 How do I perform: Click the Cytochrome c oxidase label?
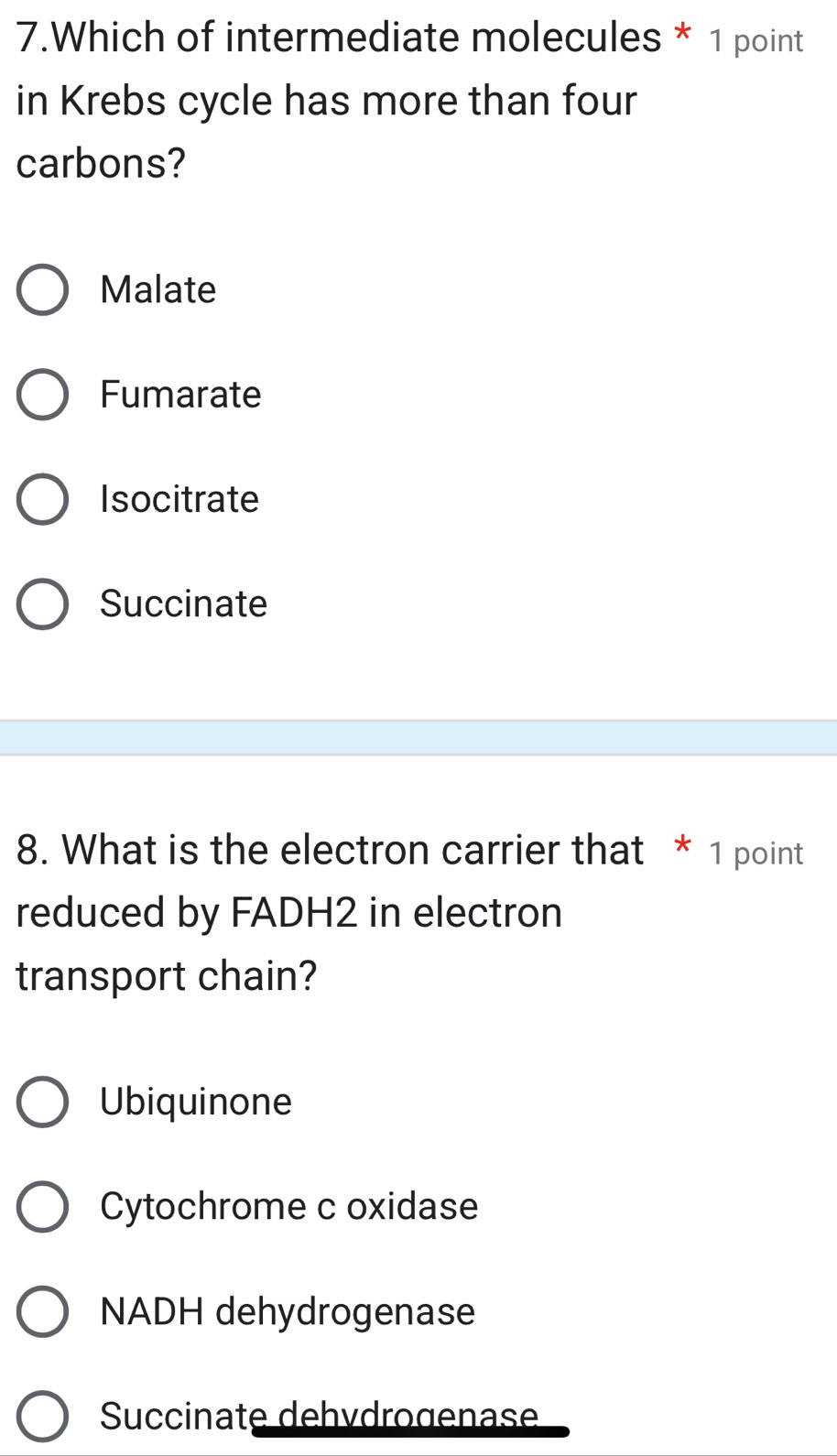289,1206
